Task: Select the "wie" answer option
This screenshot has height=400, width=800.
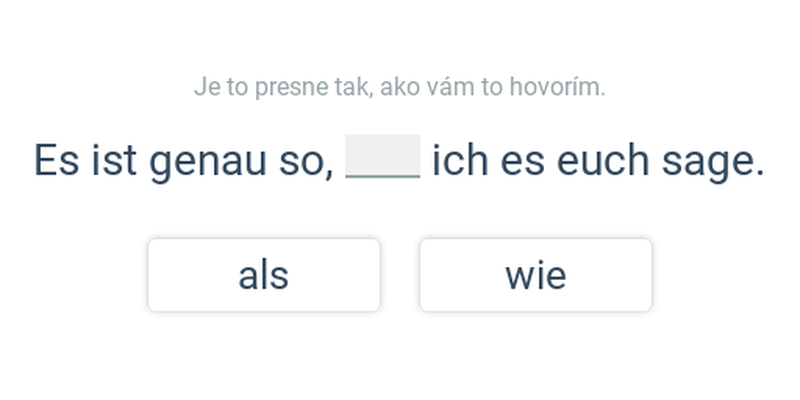Action: tap(536, 275)
